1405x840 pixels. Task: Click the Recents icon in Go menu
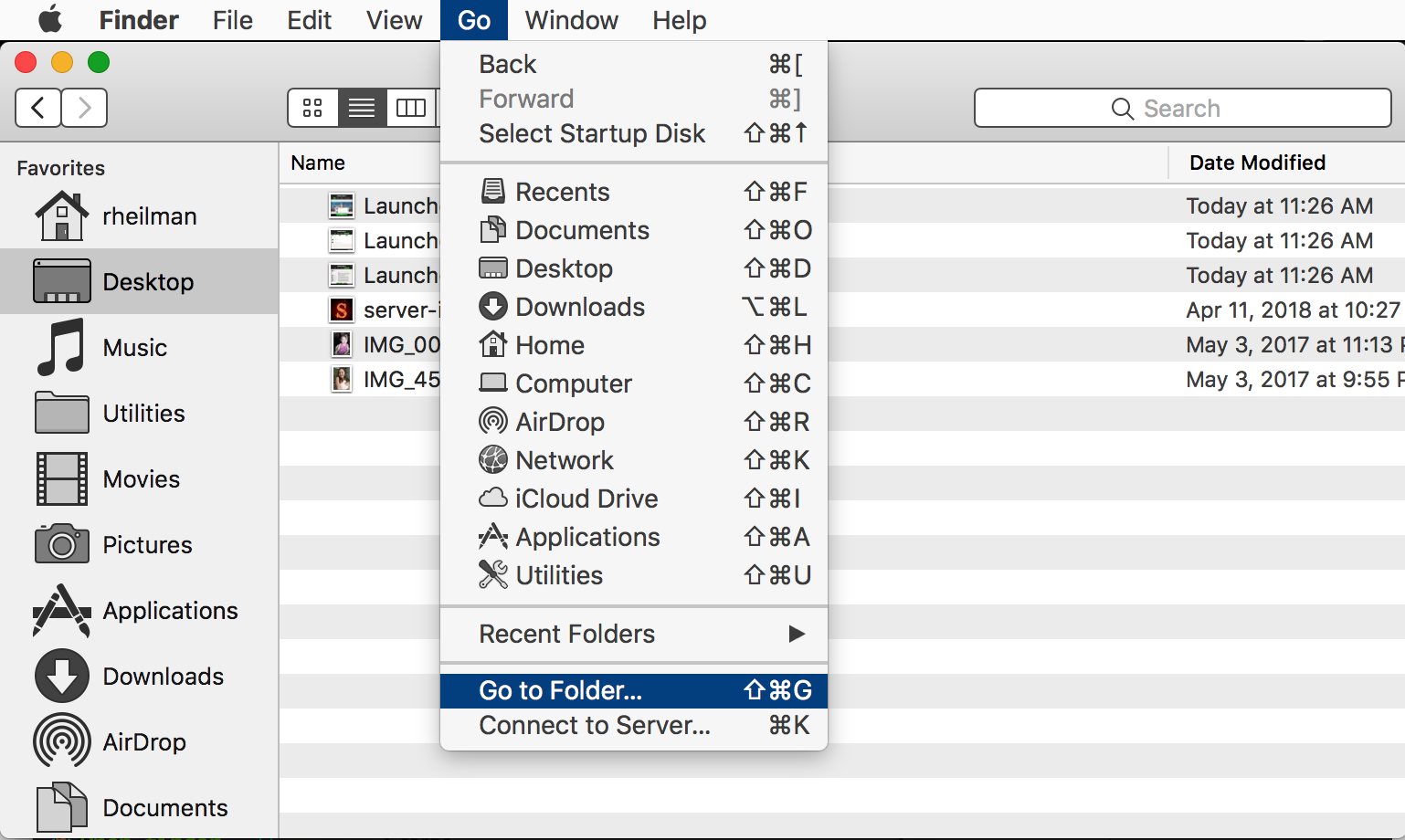(493, 191)
